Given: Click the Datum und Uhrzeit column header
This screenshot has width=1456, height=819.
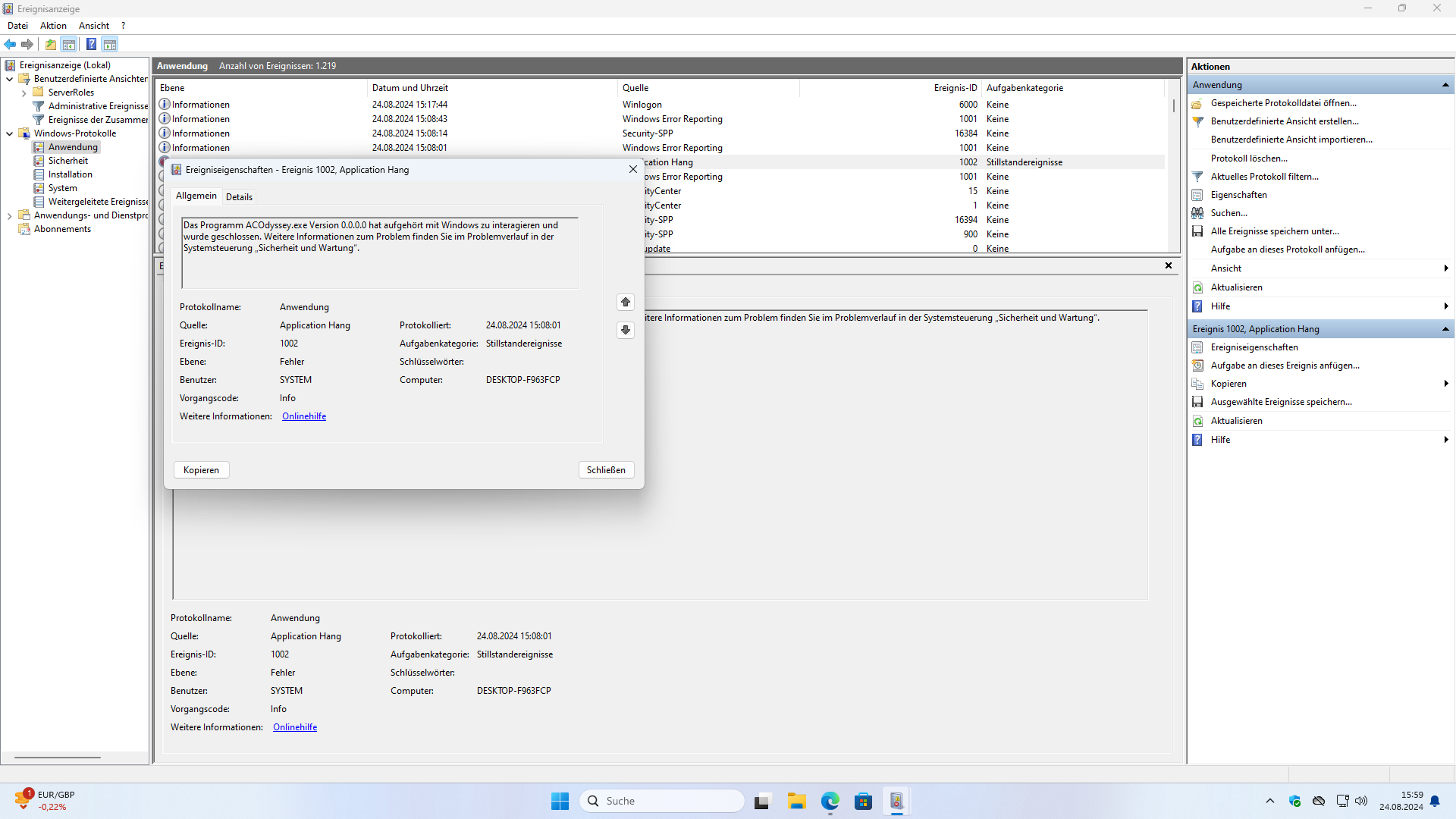Looking at the screenshot, I should pos(409,88).
